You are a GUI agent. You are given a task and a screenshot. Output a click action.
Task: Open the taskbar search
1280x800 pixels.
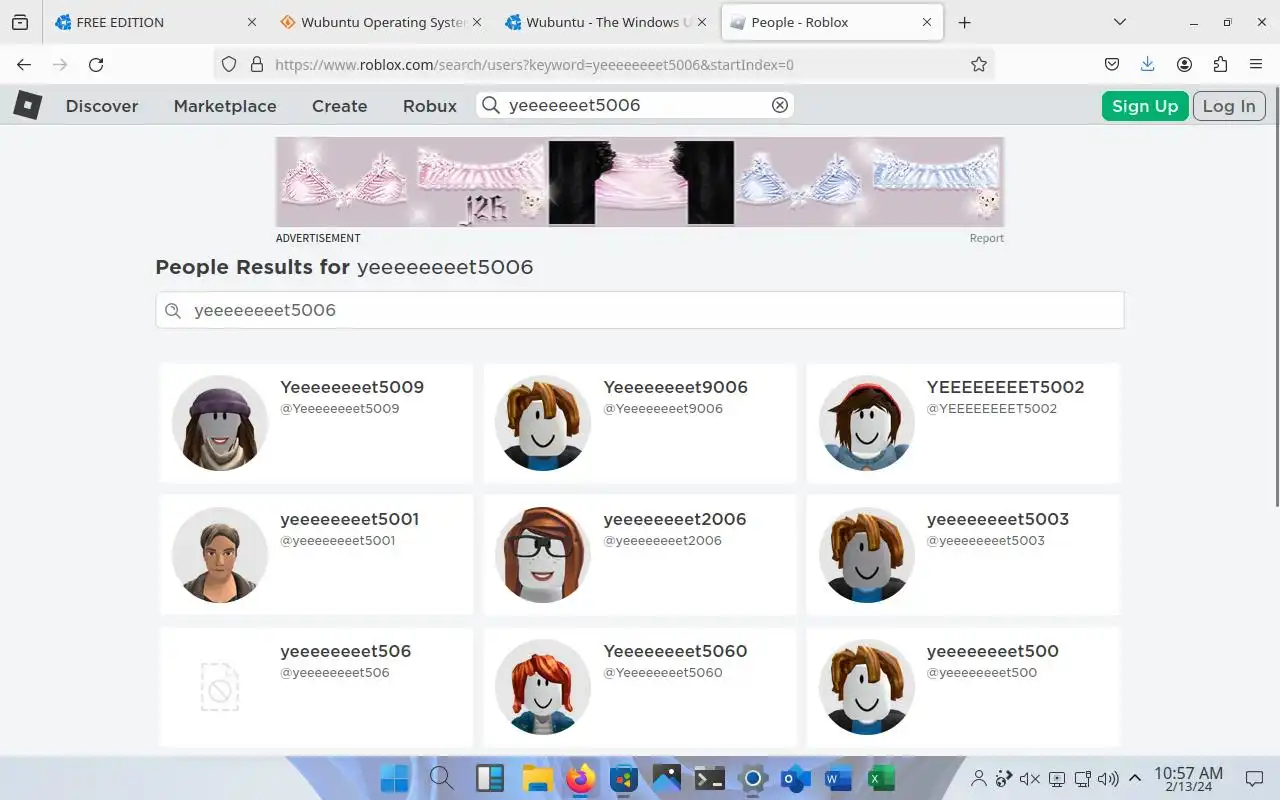coord(441,778)
